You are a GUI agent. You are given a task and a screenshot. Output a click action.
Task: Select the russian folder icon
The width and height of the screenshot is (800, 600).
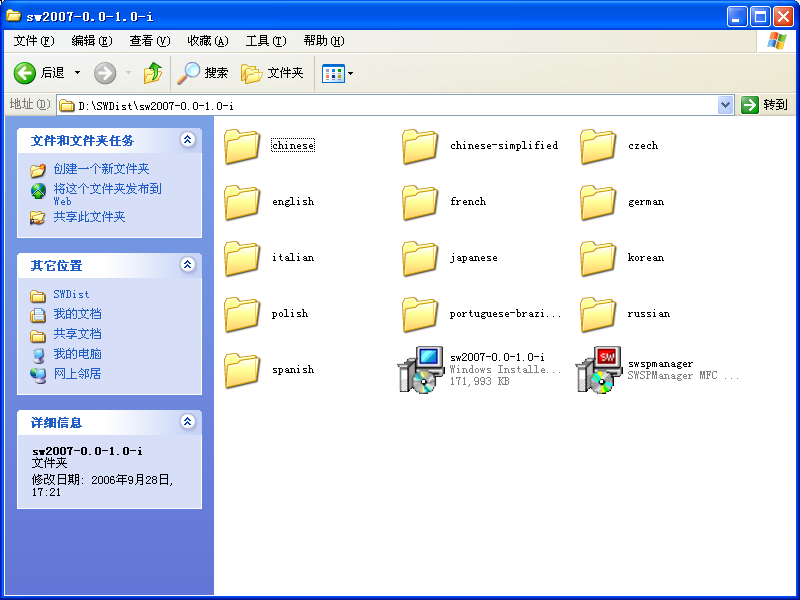click(x=598, y=314)
